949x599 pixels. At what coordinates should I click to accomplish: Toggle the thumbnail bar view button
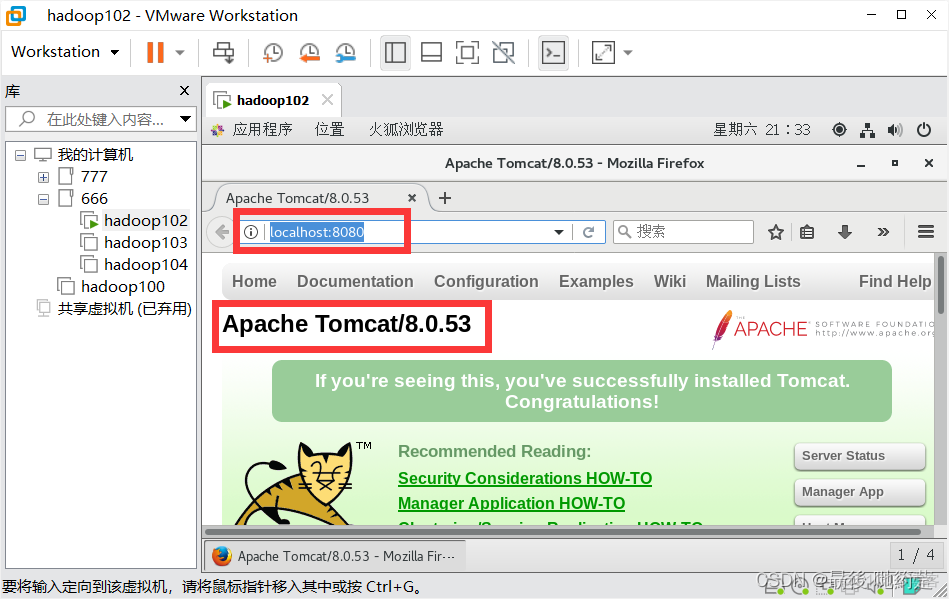click(432, 52)
